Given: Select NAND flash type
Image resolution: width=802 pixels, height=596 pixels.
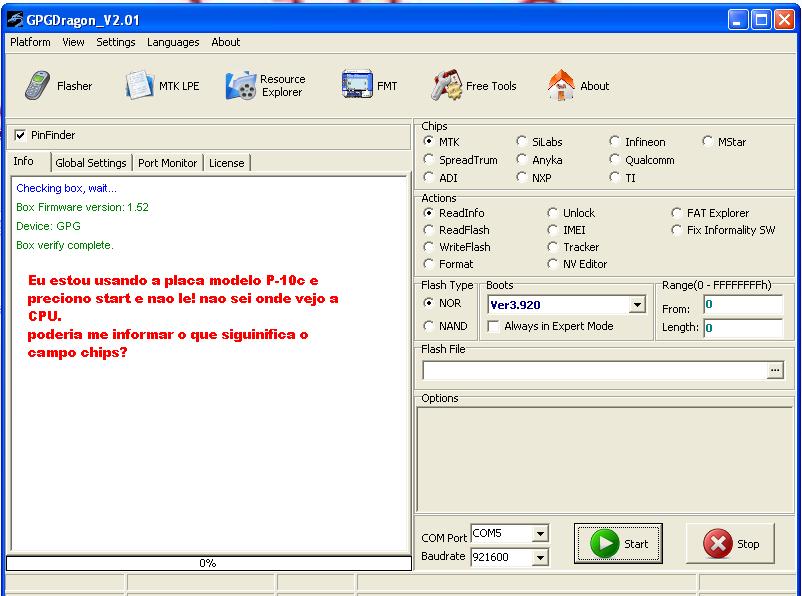Looking at the screenshot, I should point(429,326).
